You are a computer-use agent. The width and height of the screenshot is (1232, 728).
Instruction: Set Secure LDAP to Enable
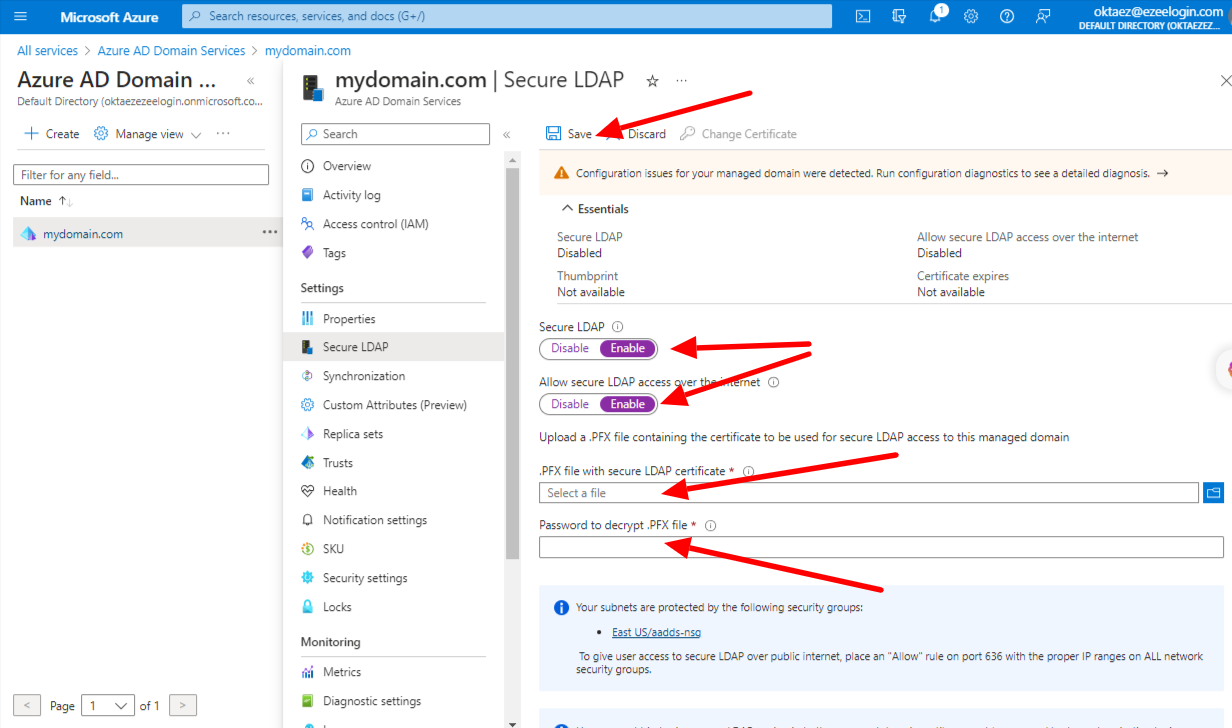click(628, 348)
